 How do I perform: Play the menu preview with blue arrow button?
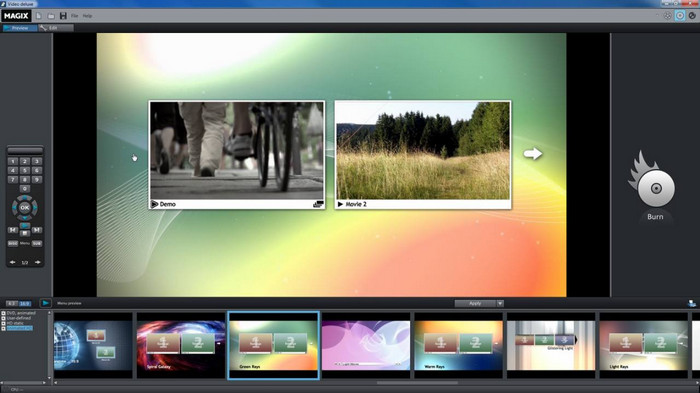tap(45, 303)
